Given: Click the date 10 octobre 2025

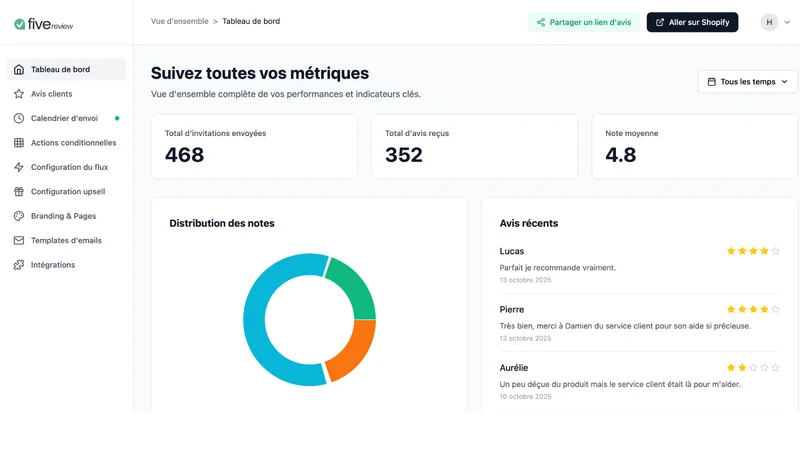Looking at the screenshot, I should 526,396.
